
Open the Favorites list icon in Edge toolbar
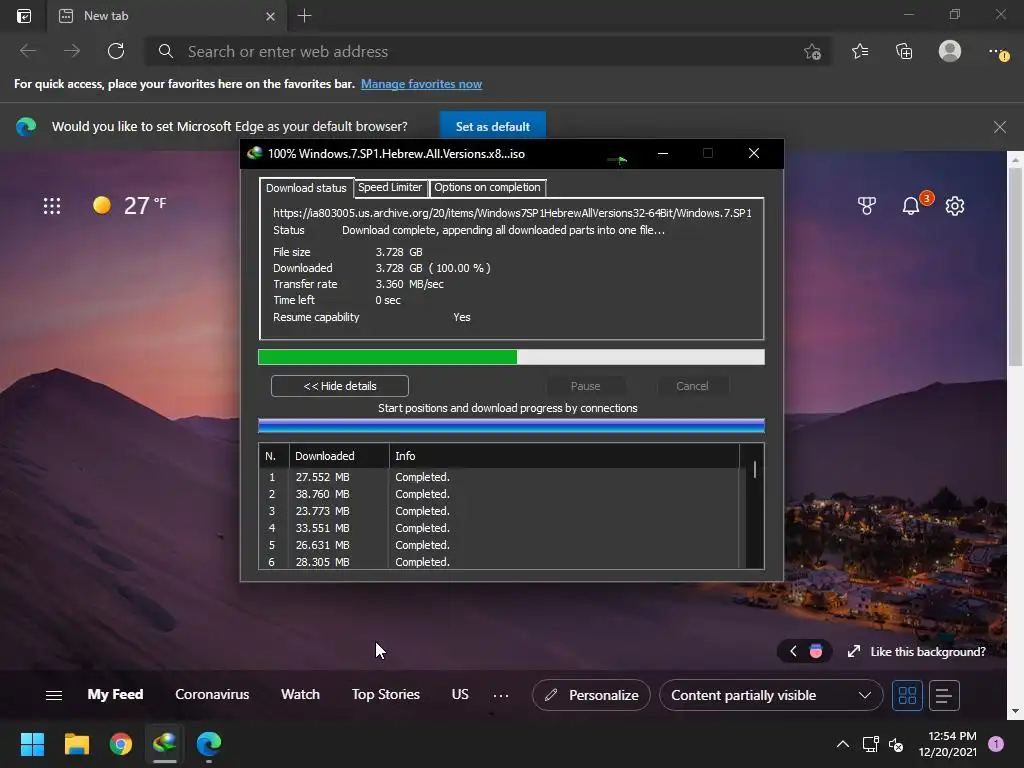pyautogui.click(x=859, y=51)
